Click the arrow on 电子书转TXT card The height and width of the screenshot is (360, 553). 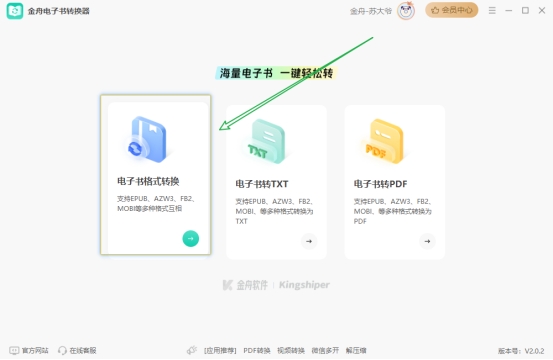pos(309,242)
